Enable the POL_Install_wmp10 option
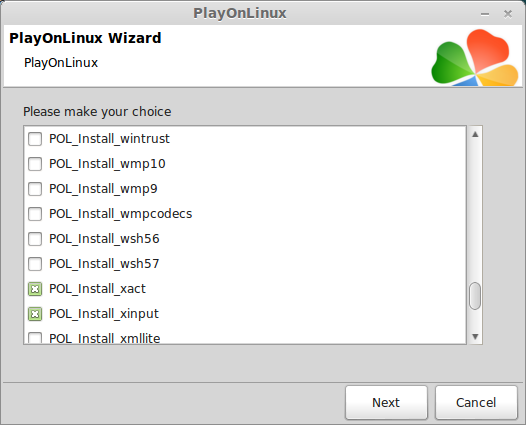The width and height of the screenshot is (526, 425). pyautogui.click(x=35, y=164)
